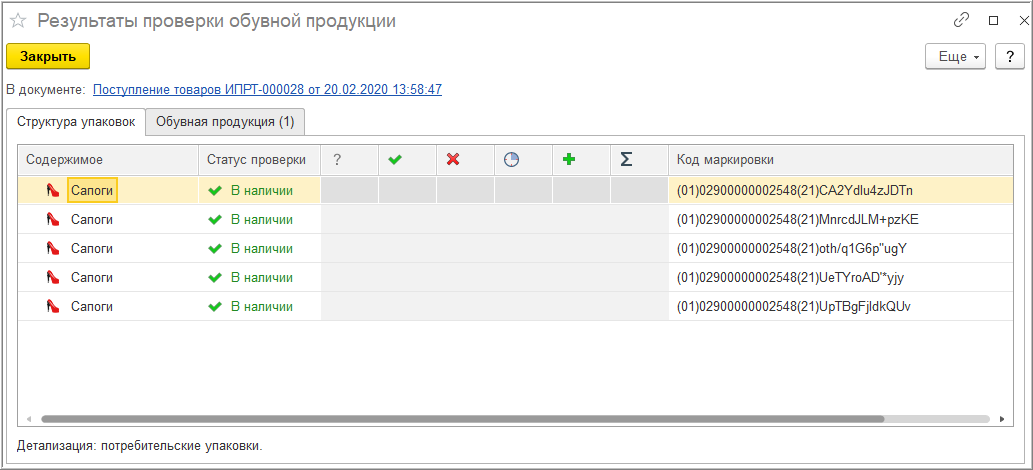Click В наличии status in UeTYroAD'*yjy row
The width and height of the screenshot is (1033, 470).
click(x=262, y=278)
